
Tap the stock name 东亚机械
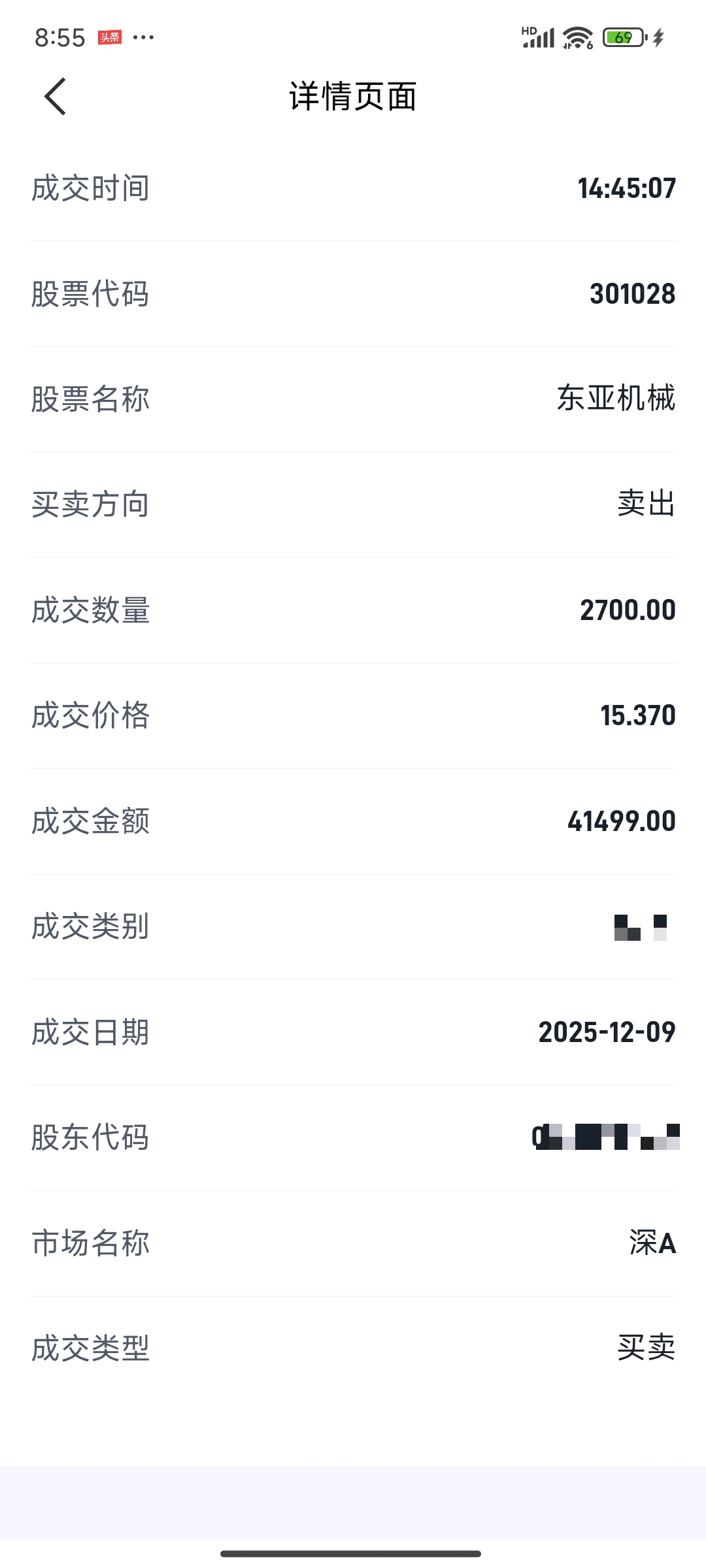pyautogui.click(x=616, y=399)
